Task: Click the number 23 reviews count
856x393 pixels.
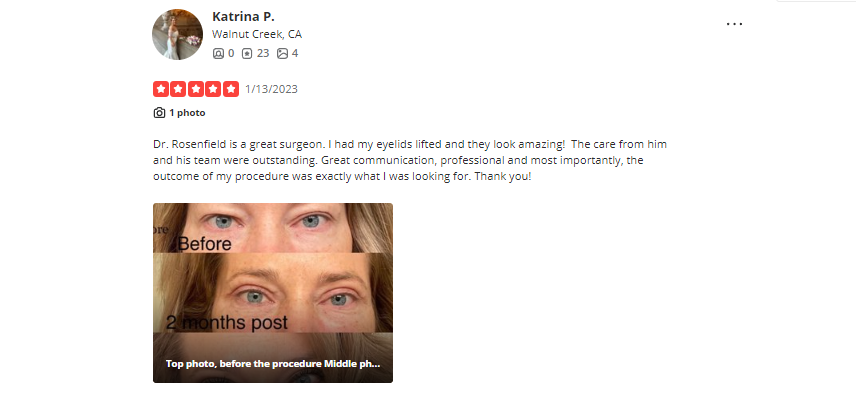Action: 263,53
